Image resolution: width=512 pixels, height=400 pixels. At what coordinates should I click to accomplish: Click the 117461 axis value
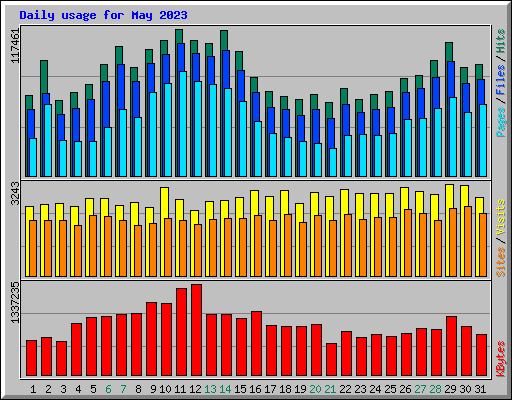(x=15, y=46)
